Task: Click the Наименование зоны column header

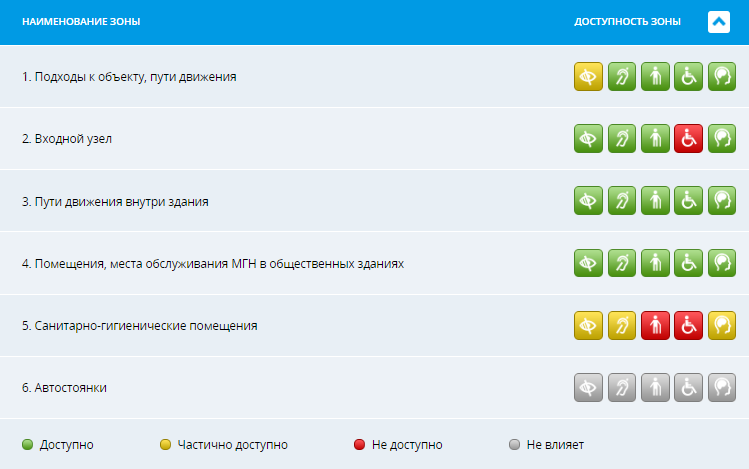Action: [x=81, y=21]
